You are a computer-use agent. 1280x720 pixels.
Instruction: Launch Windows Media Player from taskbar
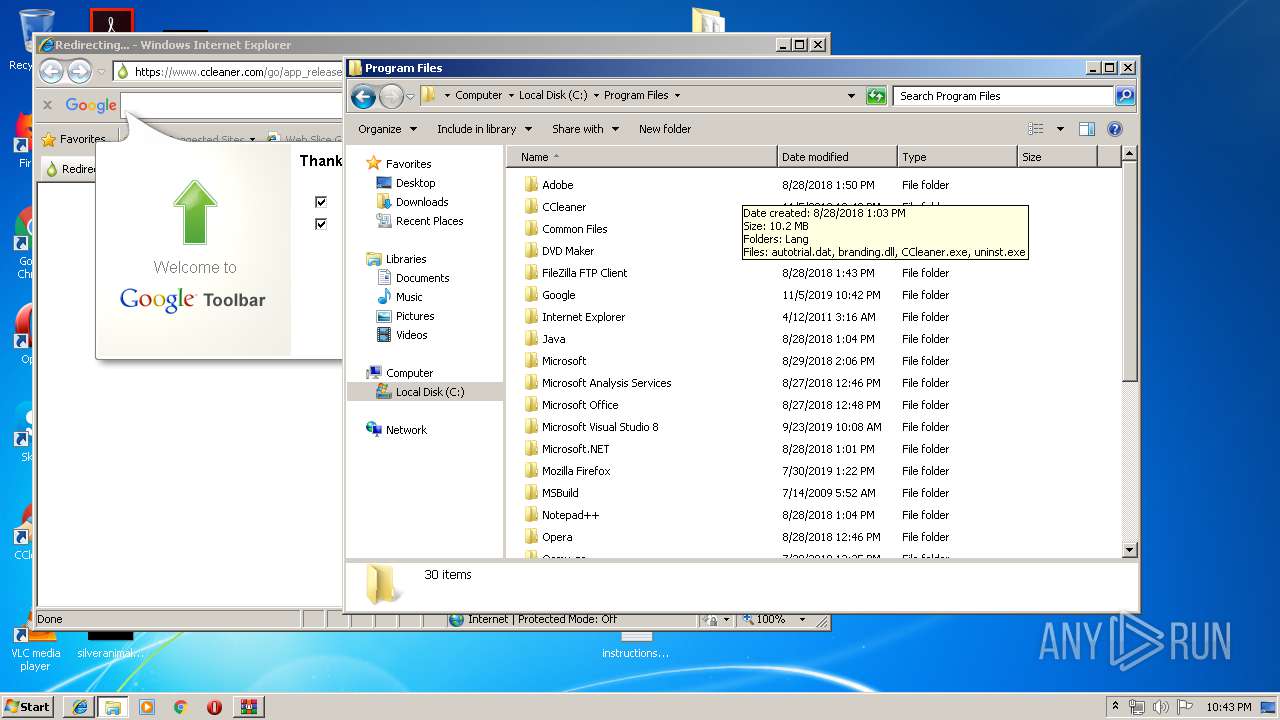pos(147,707)
